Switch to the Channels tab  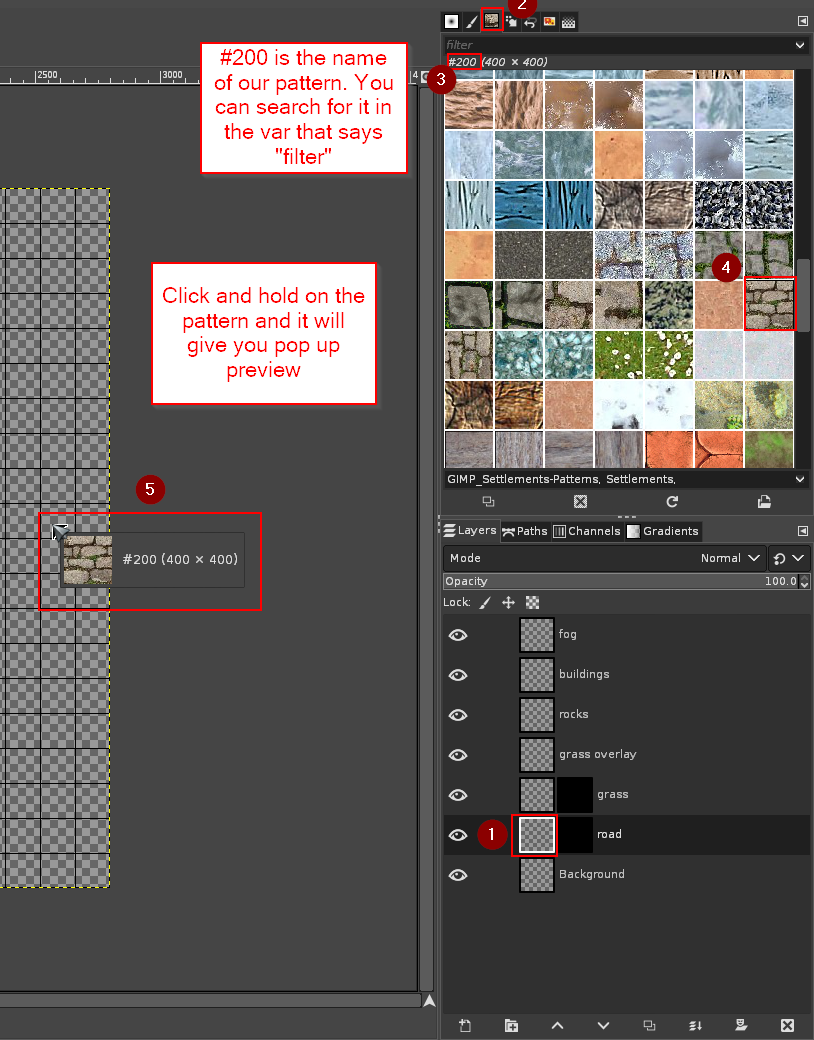pos(594,531)
